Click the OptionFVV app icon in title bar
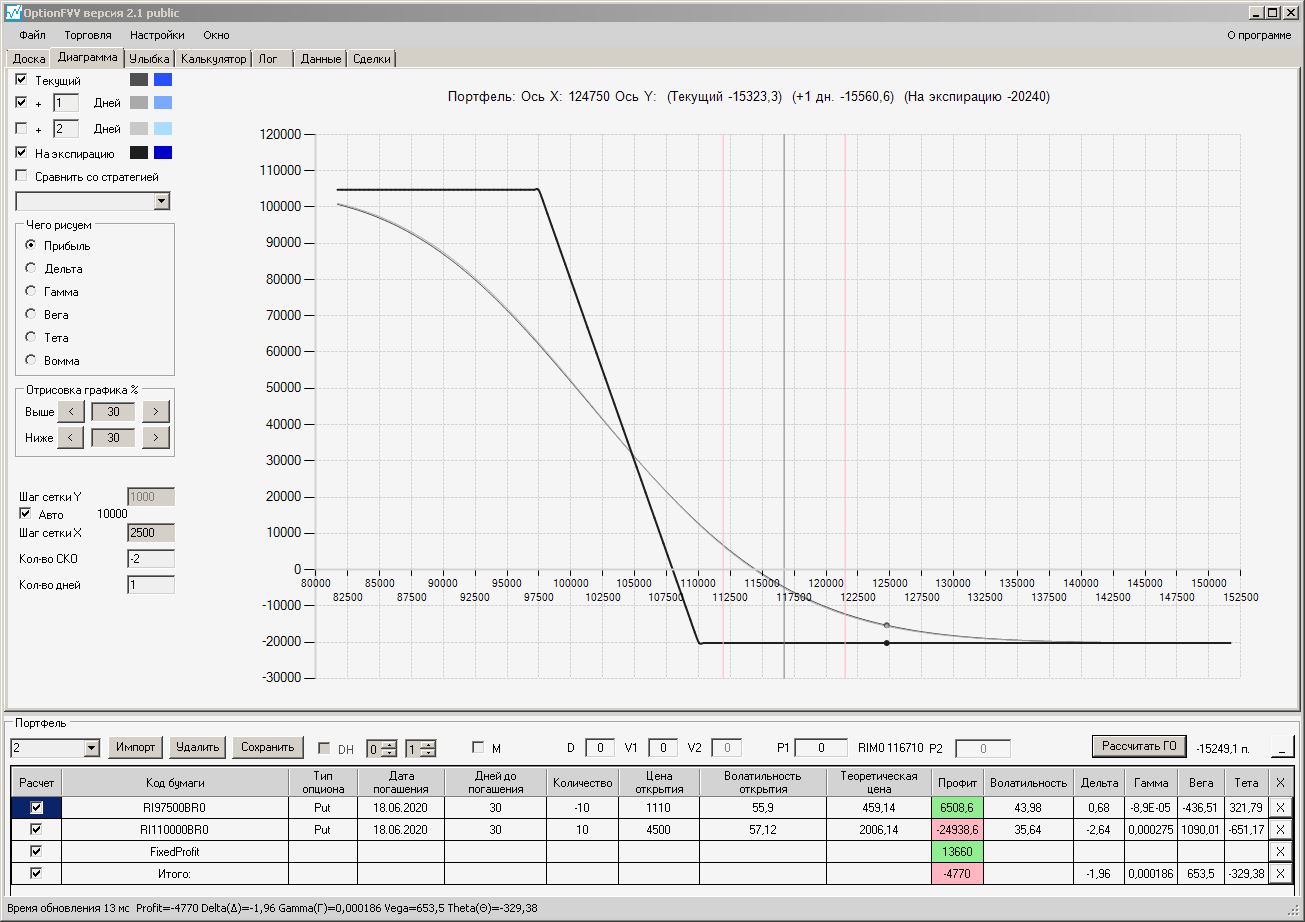The image size is (1305, 922). coord(12,13)
